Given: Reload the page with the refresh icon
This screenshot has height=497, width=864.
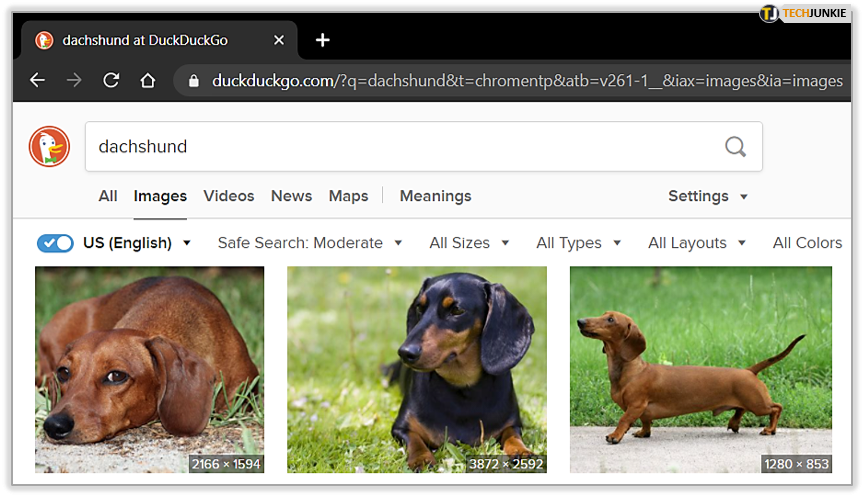Looking at the screenshot, I should click(x=111, y=80).
